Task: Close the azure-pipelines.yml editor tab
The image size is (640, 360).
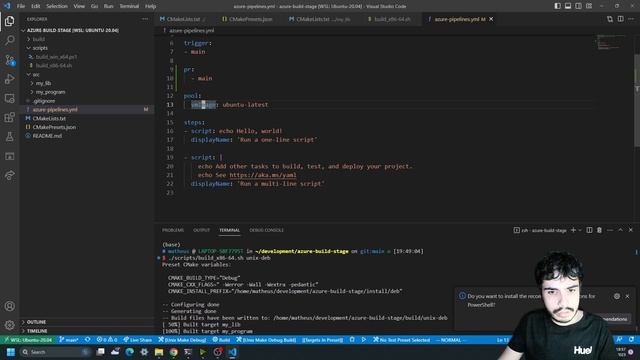Action: [x=491, y=19]
